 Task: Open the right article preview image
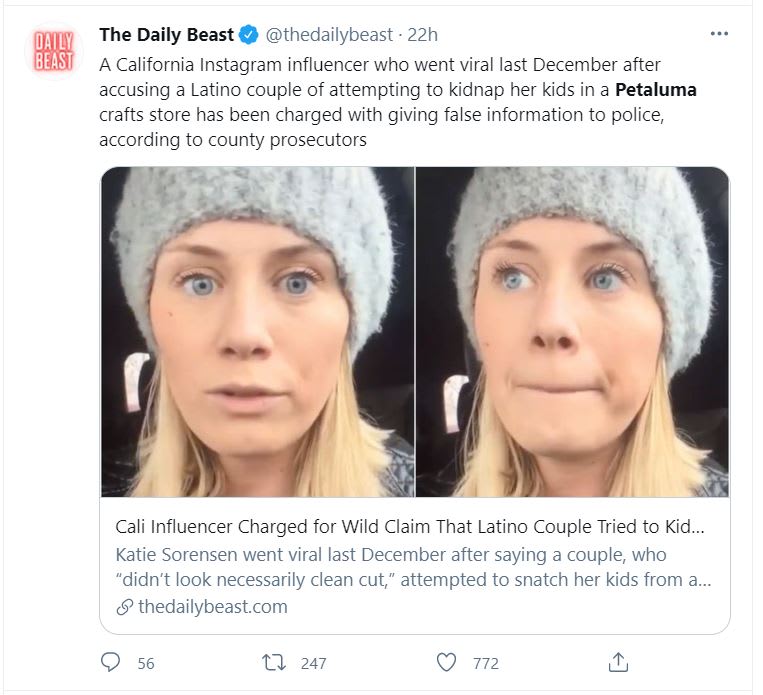click(x=572, y=332)
